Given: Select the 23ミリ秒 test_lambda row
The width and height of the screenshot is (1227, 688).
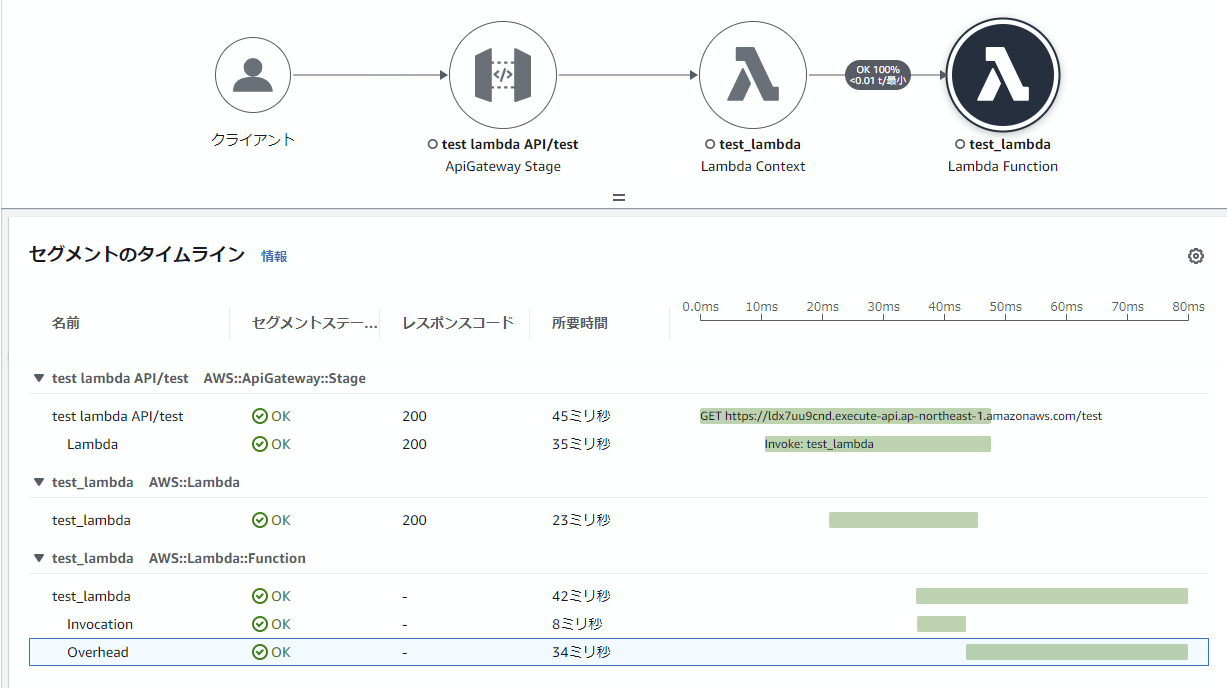Looking at the screenshot, I should coord(619,520).
